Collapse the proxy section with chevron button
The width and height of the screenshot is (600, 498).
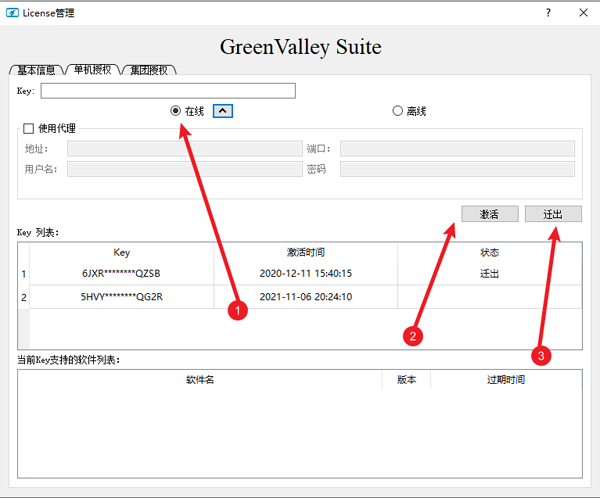(x=224, y=111)
